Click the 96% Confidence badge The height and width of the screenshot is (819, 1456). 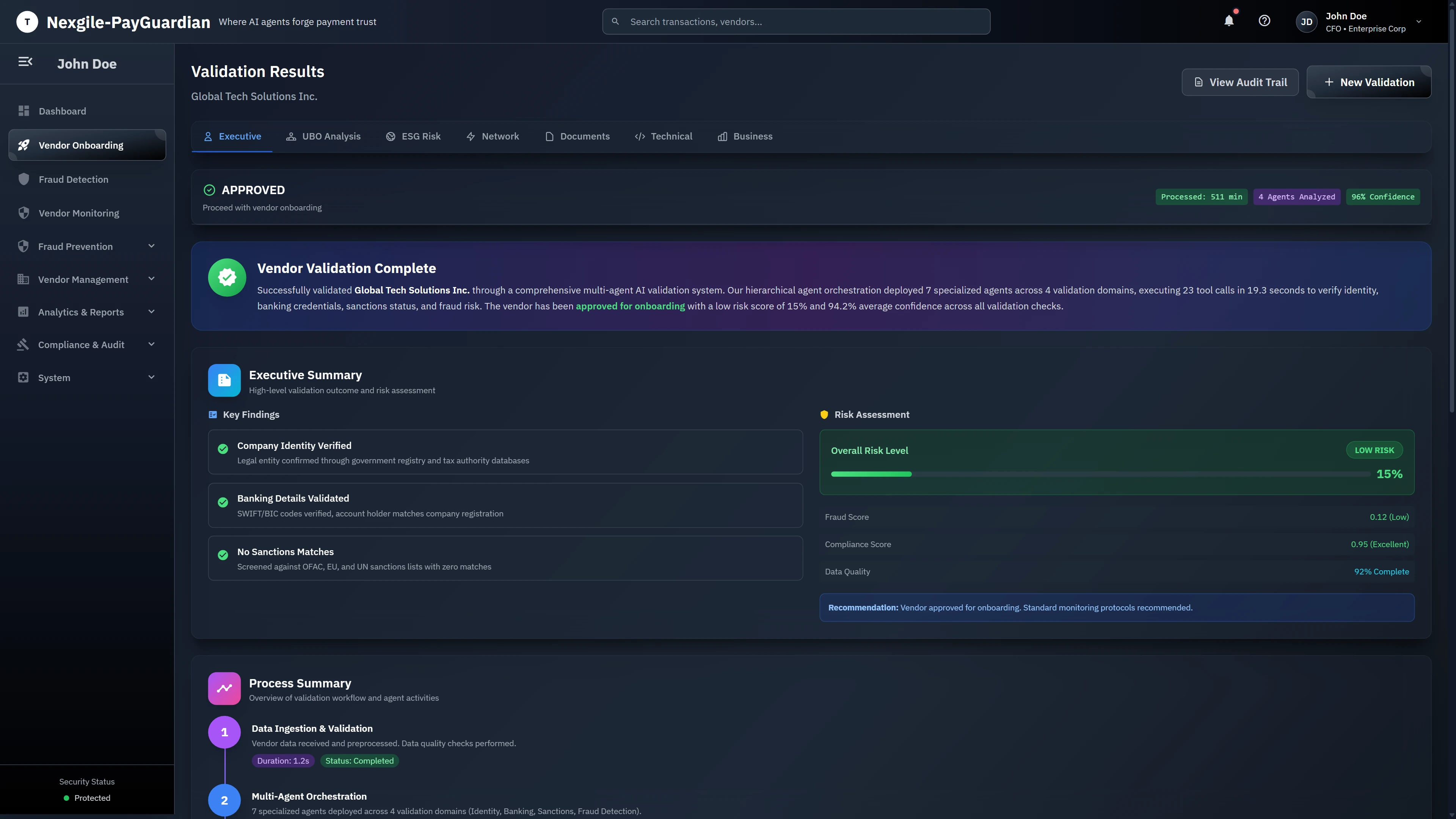[1382, 197]
